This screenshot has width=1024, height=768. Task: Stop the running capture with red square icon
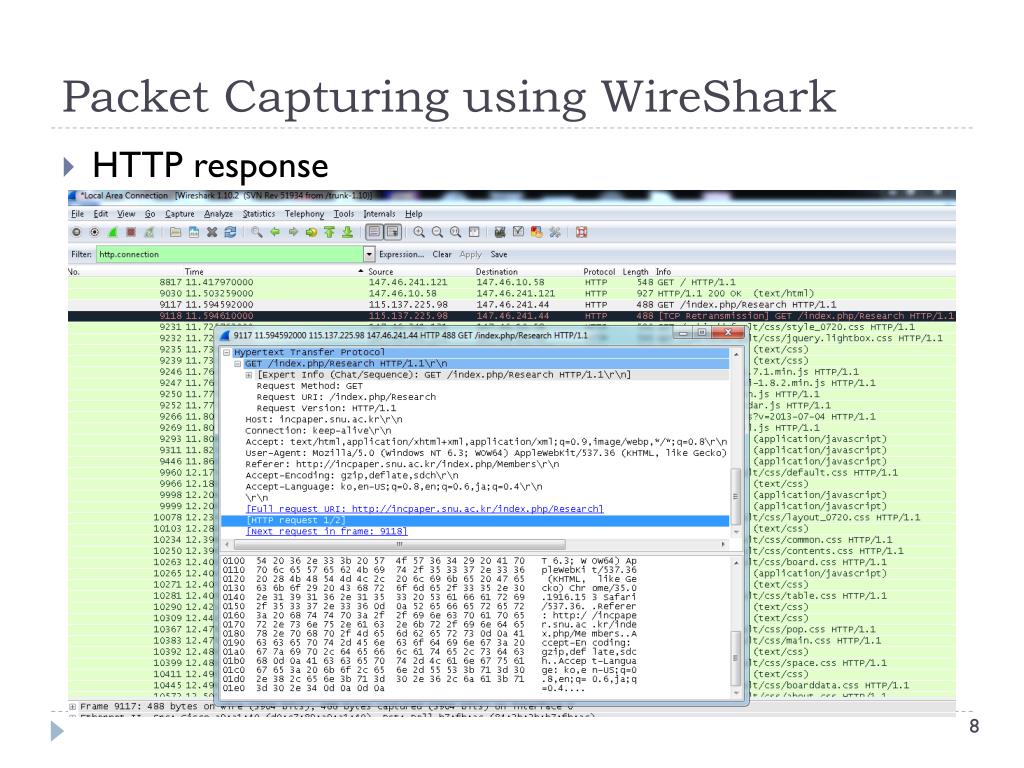[x=131, y=232]
